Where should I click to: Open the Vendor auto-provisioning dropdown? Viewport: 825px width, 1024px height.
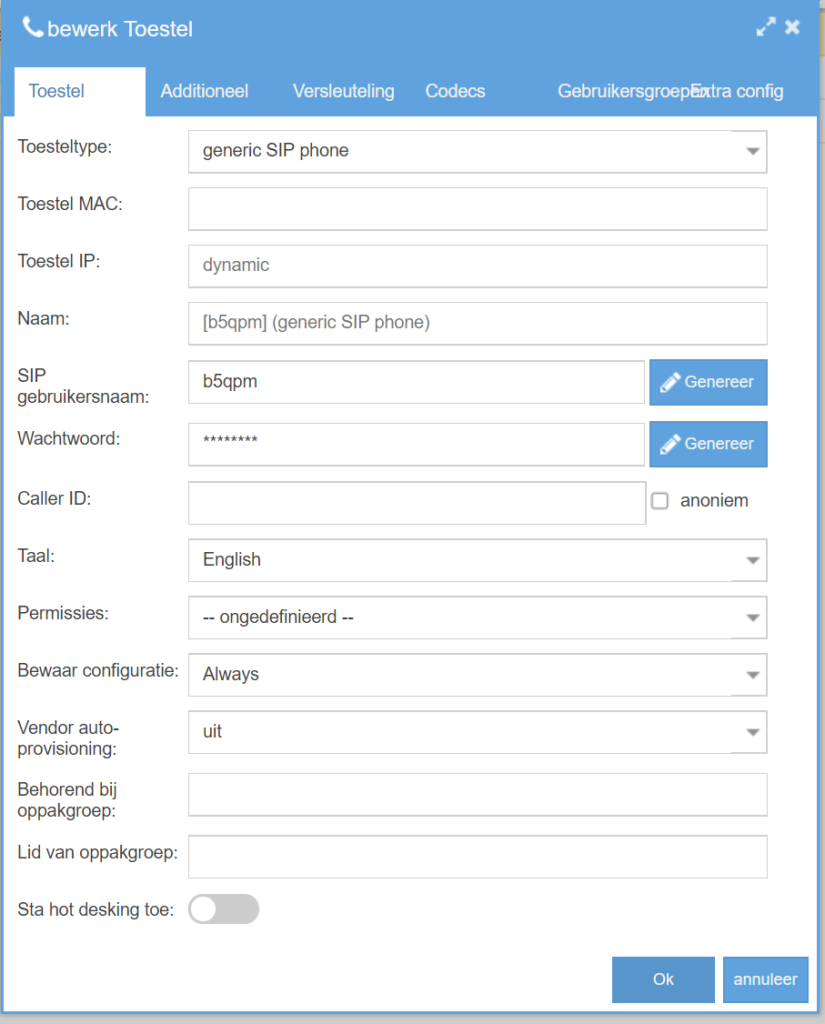477,732
